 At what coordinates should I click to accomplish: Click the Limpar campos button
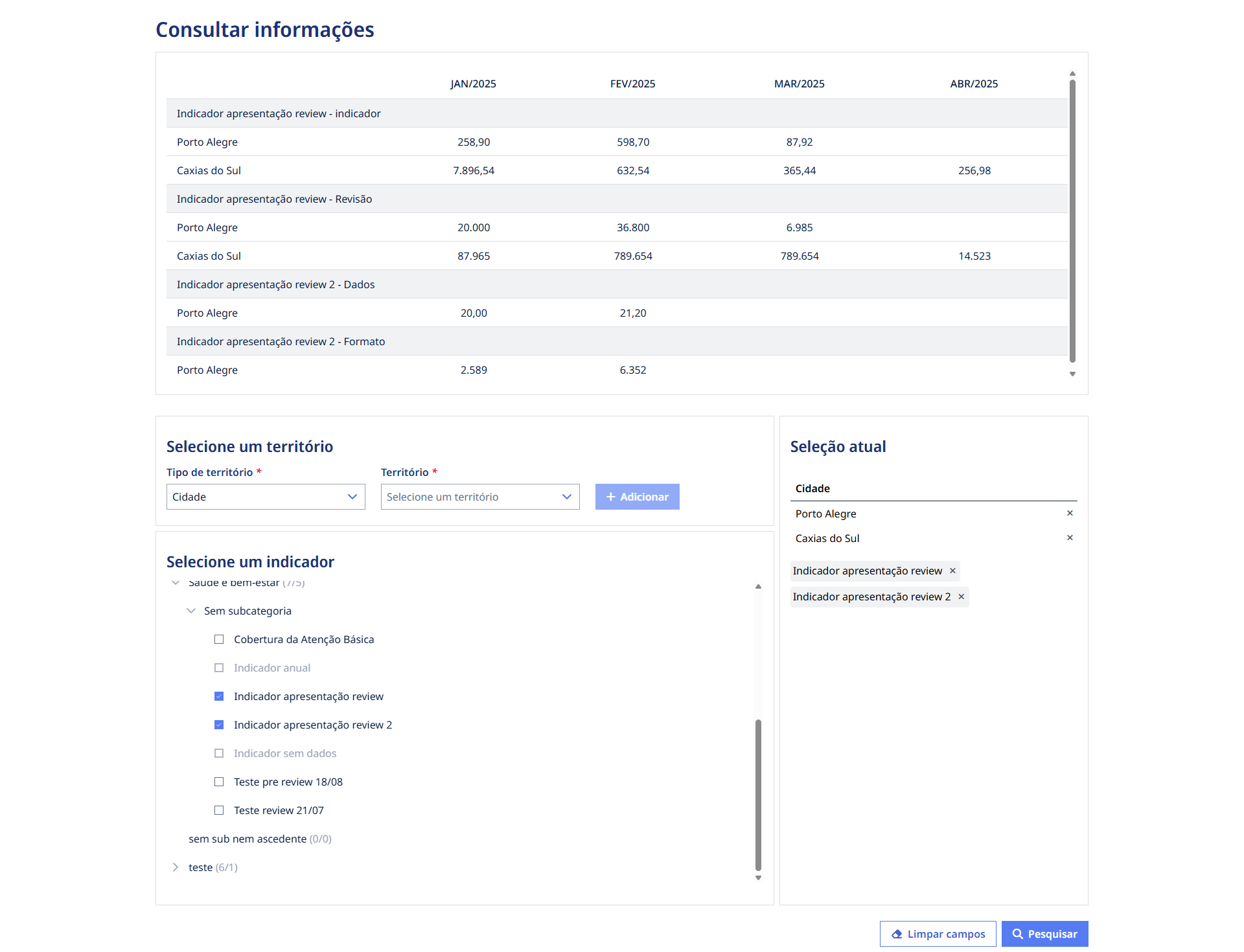coord(938,934)
